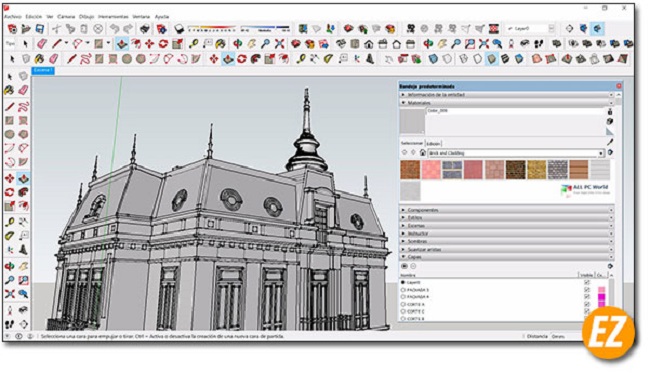Select the CORTE C layer radio button

403,311
